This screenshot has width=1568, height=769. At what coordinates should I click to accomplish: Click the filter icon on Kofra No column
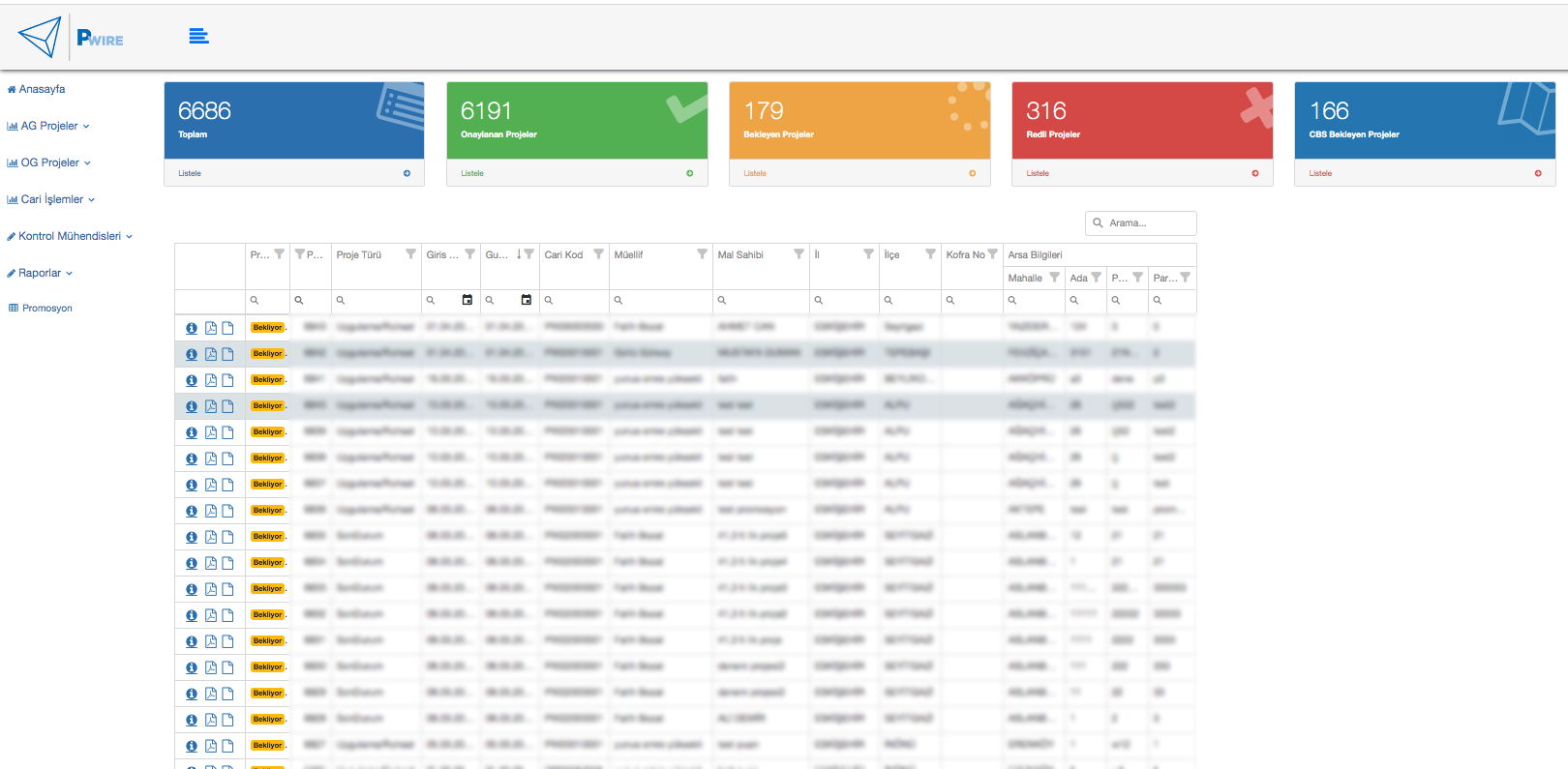click(x=992, y=254)
